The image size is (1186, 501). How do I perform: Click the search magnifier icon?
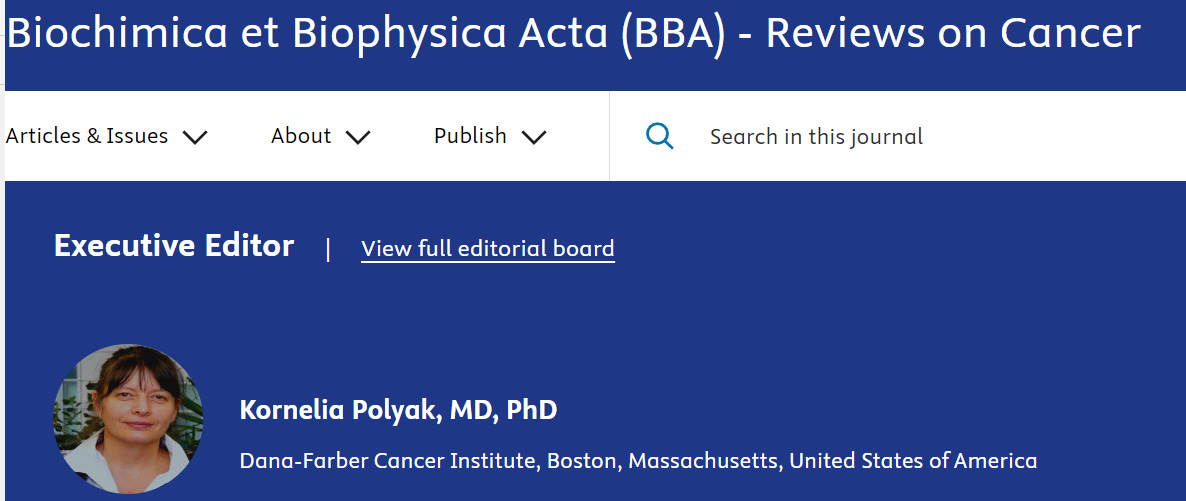click(x=659, y=136)
